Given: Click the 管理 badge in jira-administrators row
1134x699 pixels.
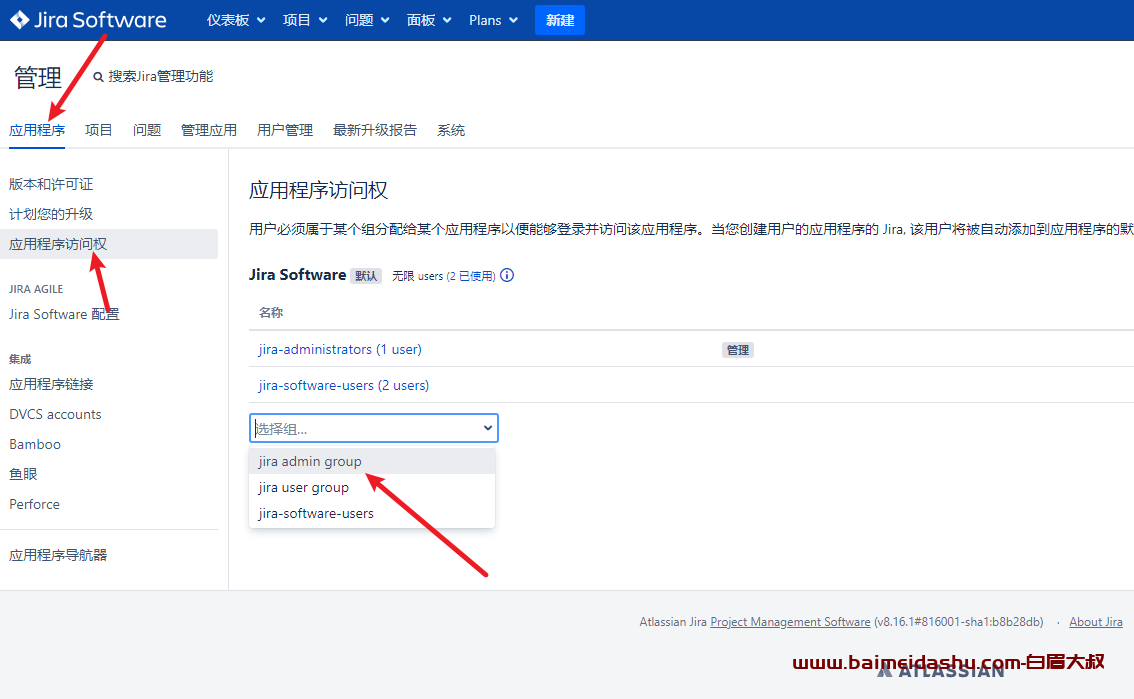Looking at the screenshot, I should [x=738, y=350].
